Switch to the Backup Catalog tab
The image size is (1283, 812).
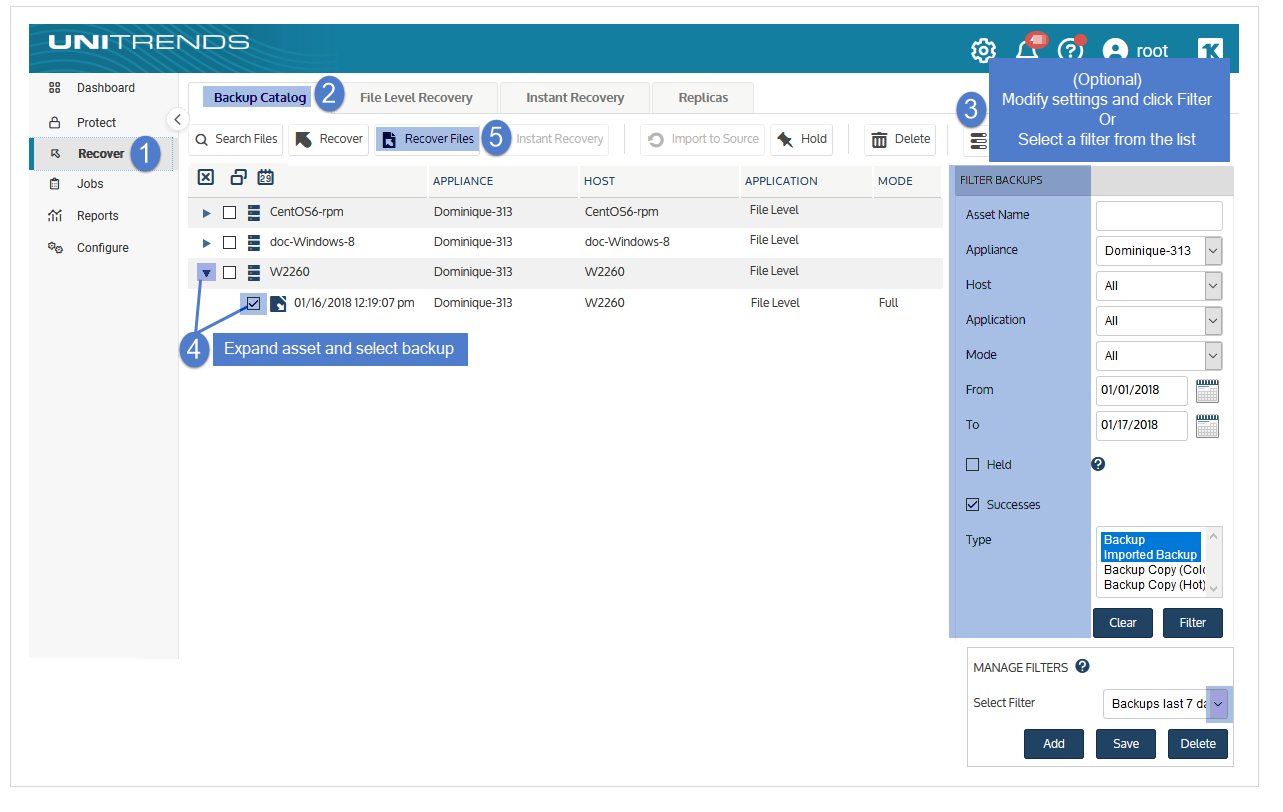[x=260, y=98]
